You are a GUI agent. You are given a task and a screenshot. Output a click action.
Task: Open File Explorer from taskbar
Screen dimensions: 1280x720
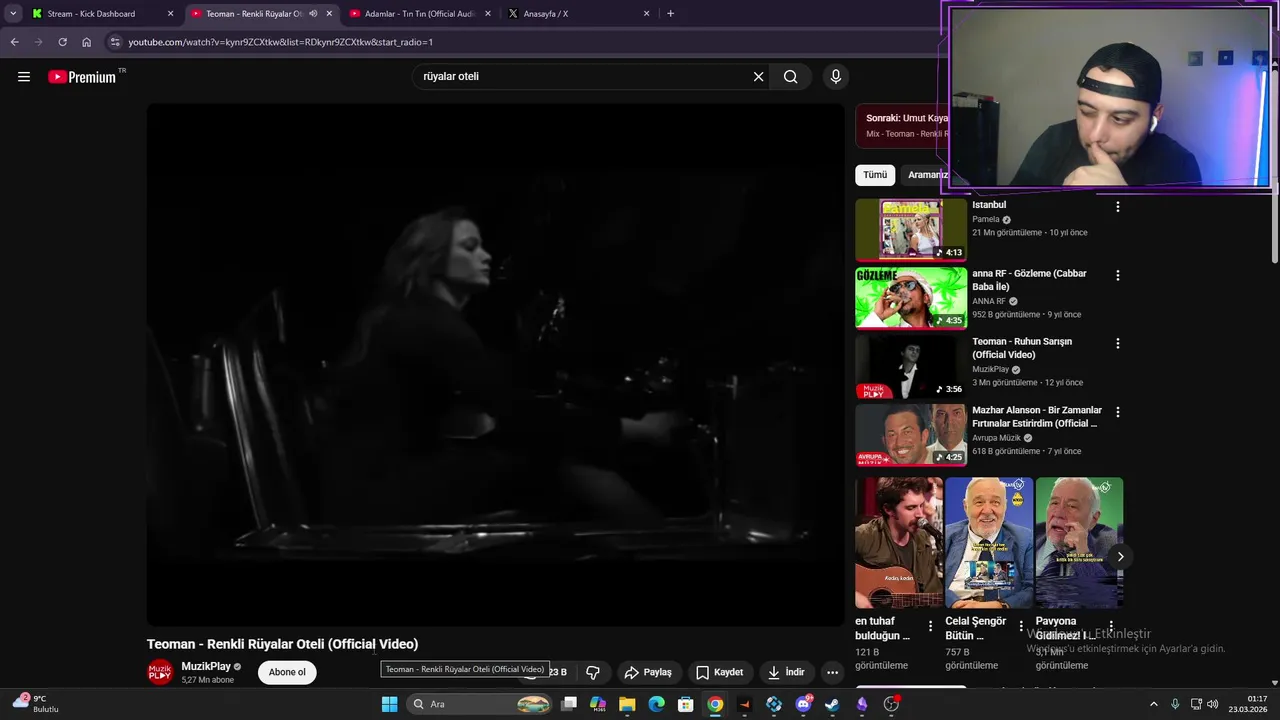pos(627,704)
